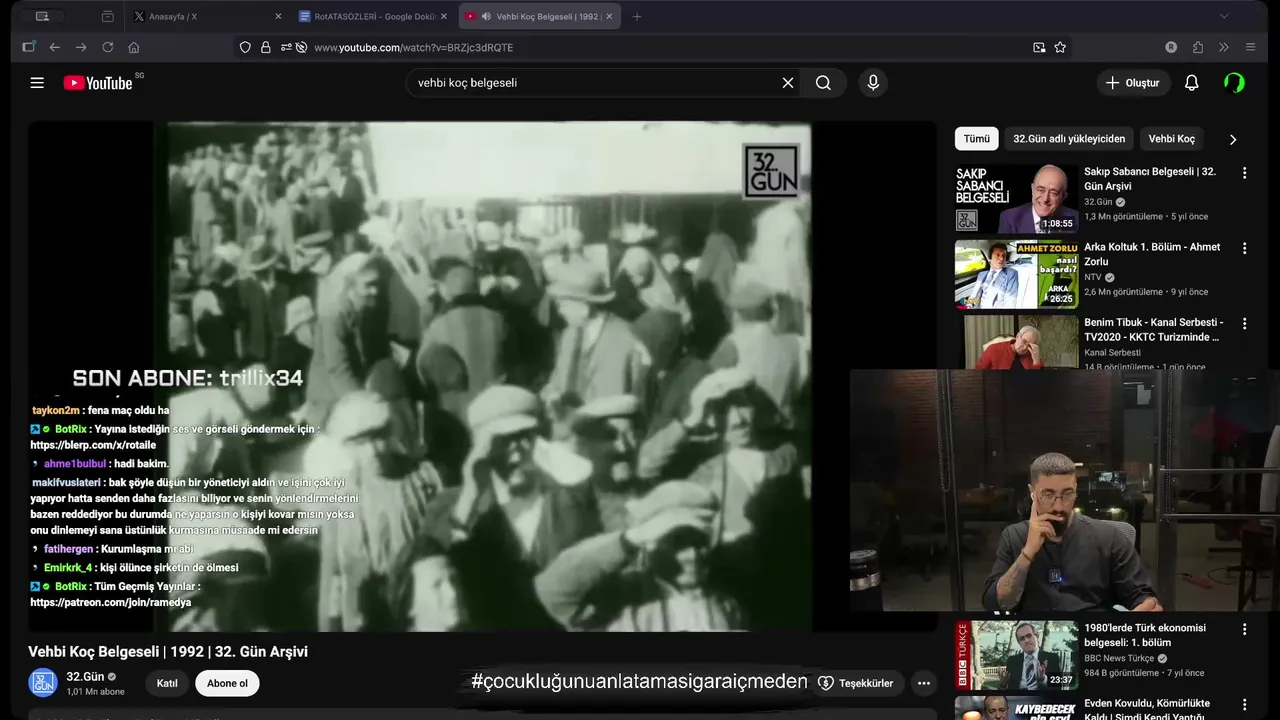Go back in the browser

coord(54,47)
